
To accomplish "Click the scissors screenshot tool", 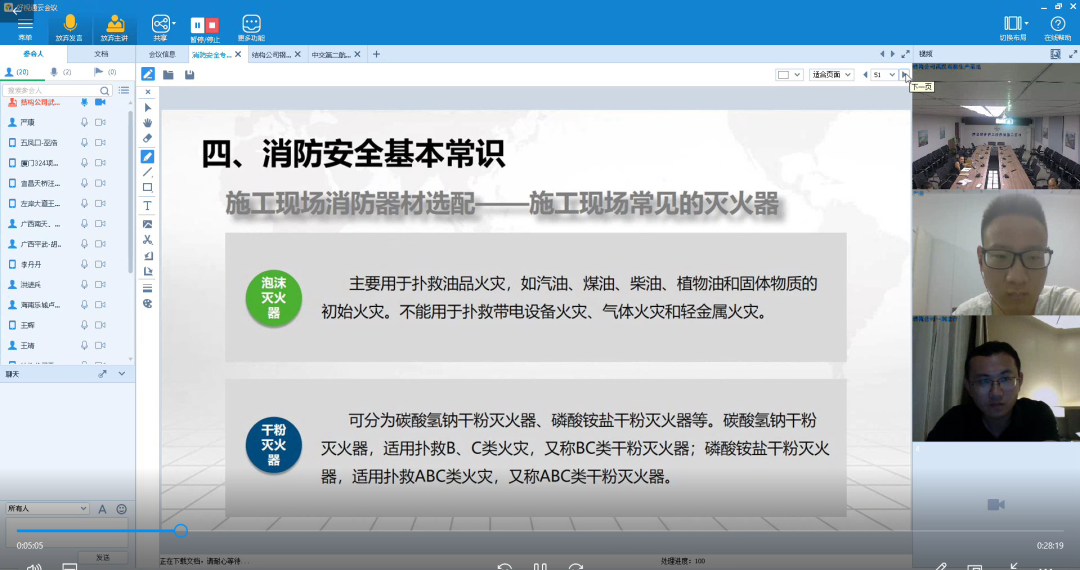I will coord(147,240).
